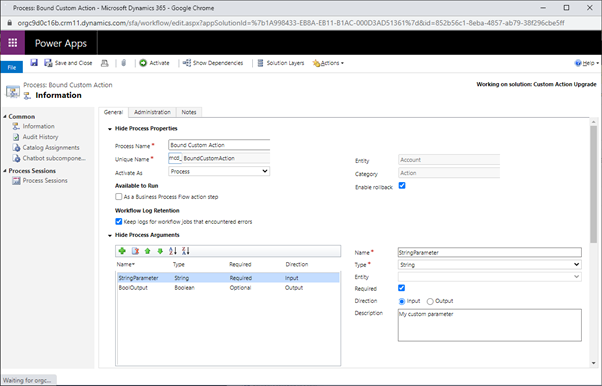Open the argument Type dropdown
The height and width of the screenshot is (386, 602).
point(490,264)
